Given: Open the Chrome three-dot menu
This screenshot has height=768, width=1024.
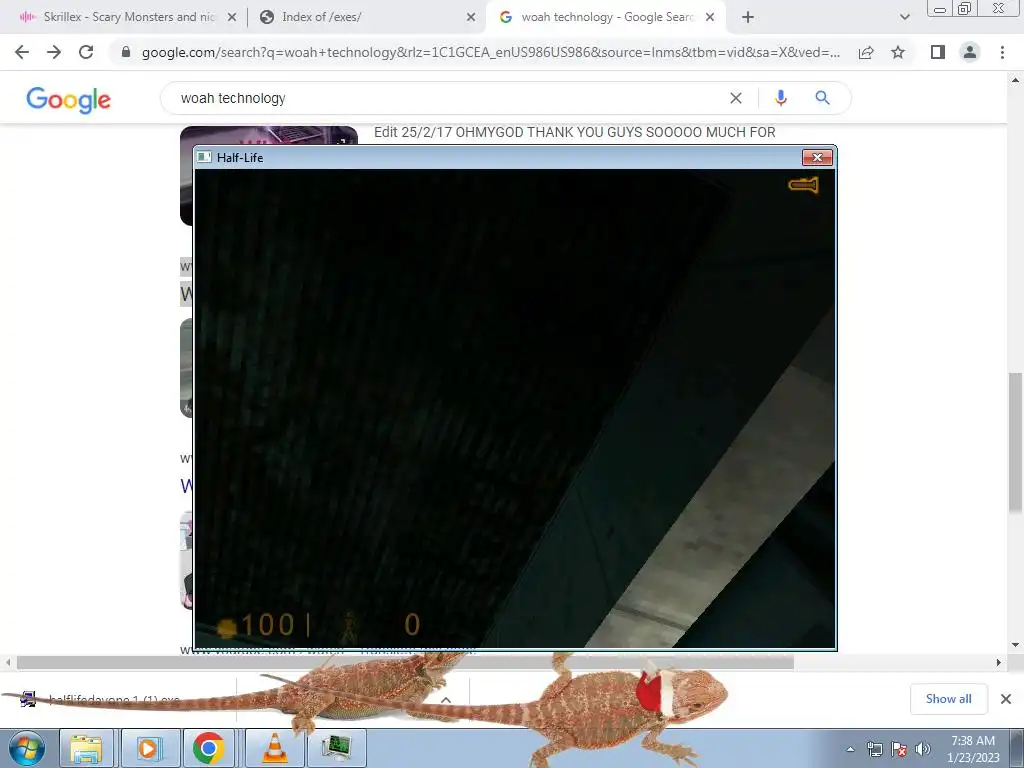Looking at the screenshot, I should [x=1002, y=52].
